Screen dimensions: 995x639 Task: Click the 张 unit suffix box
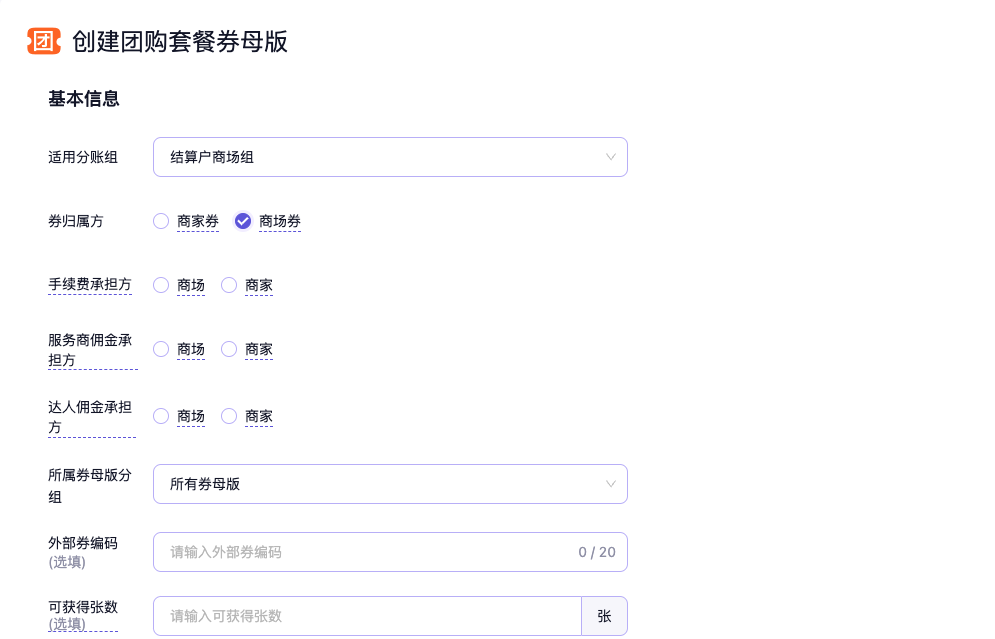604,616
